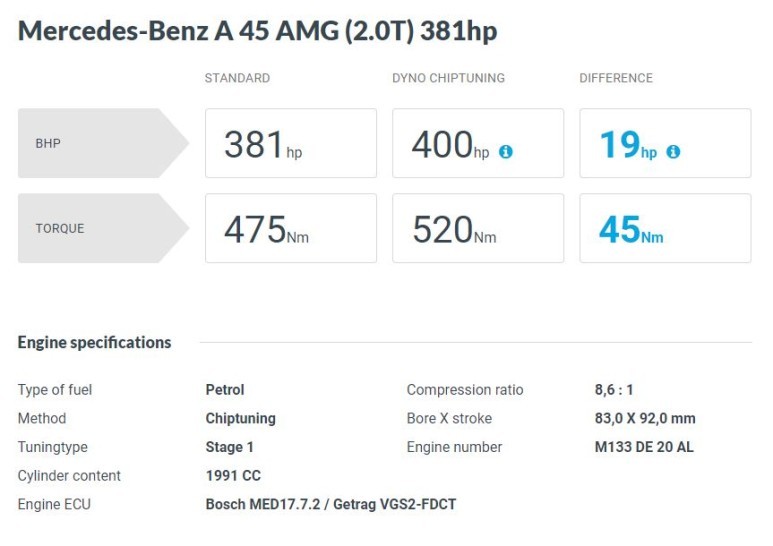Click the TORQUE row label
Screen dimensions: 773x546
pyautogui.click(x=60, y=228)
